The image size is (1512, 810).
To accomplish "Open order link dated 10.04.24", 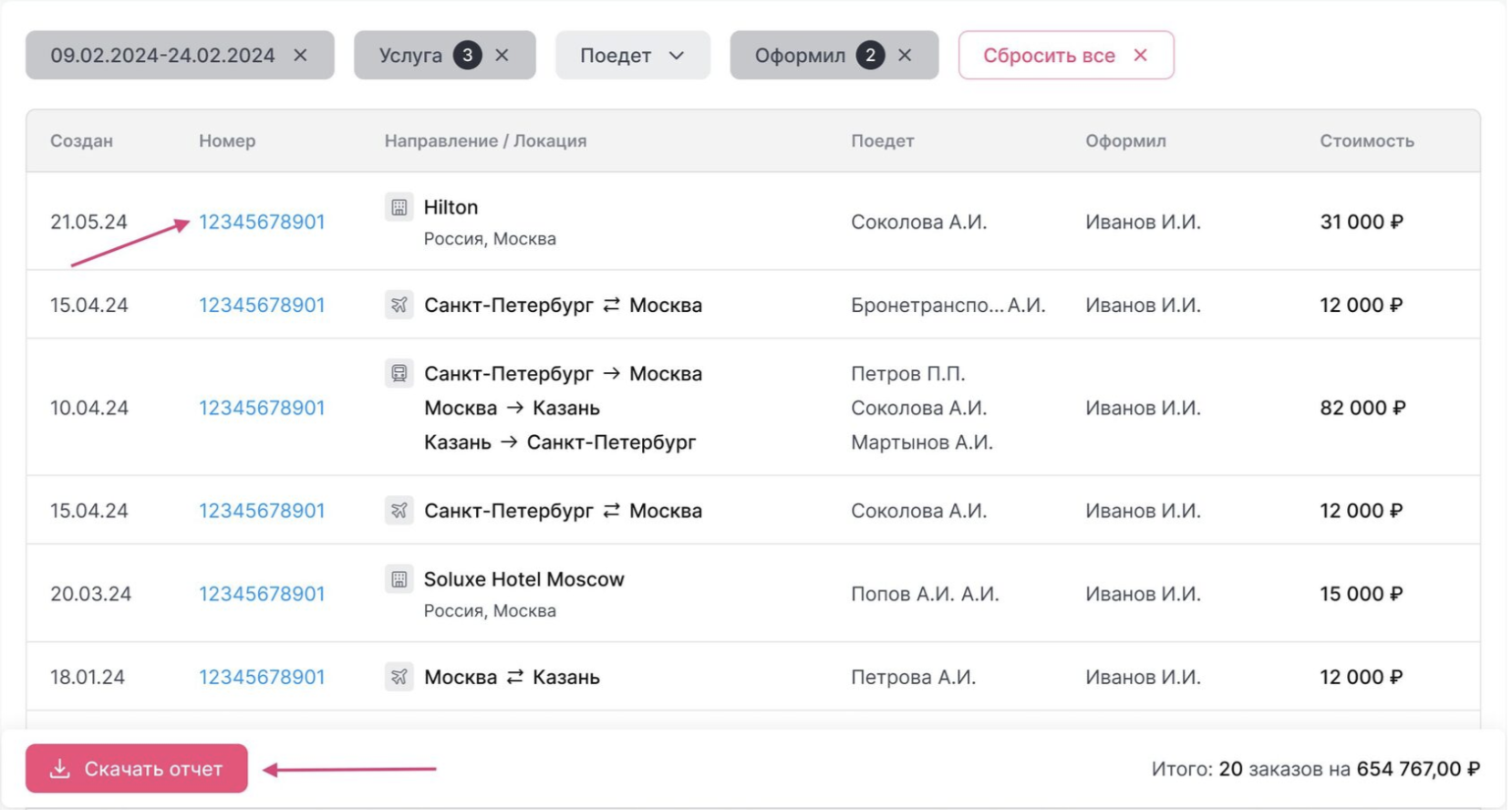I will (x=262, y=408).
